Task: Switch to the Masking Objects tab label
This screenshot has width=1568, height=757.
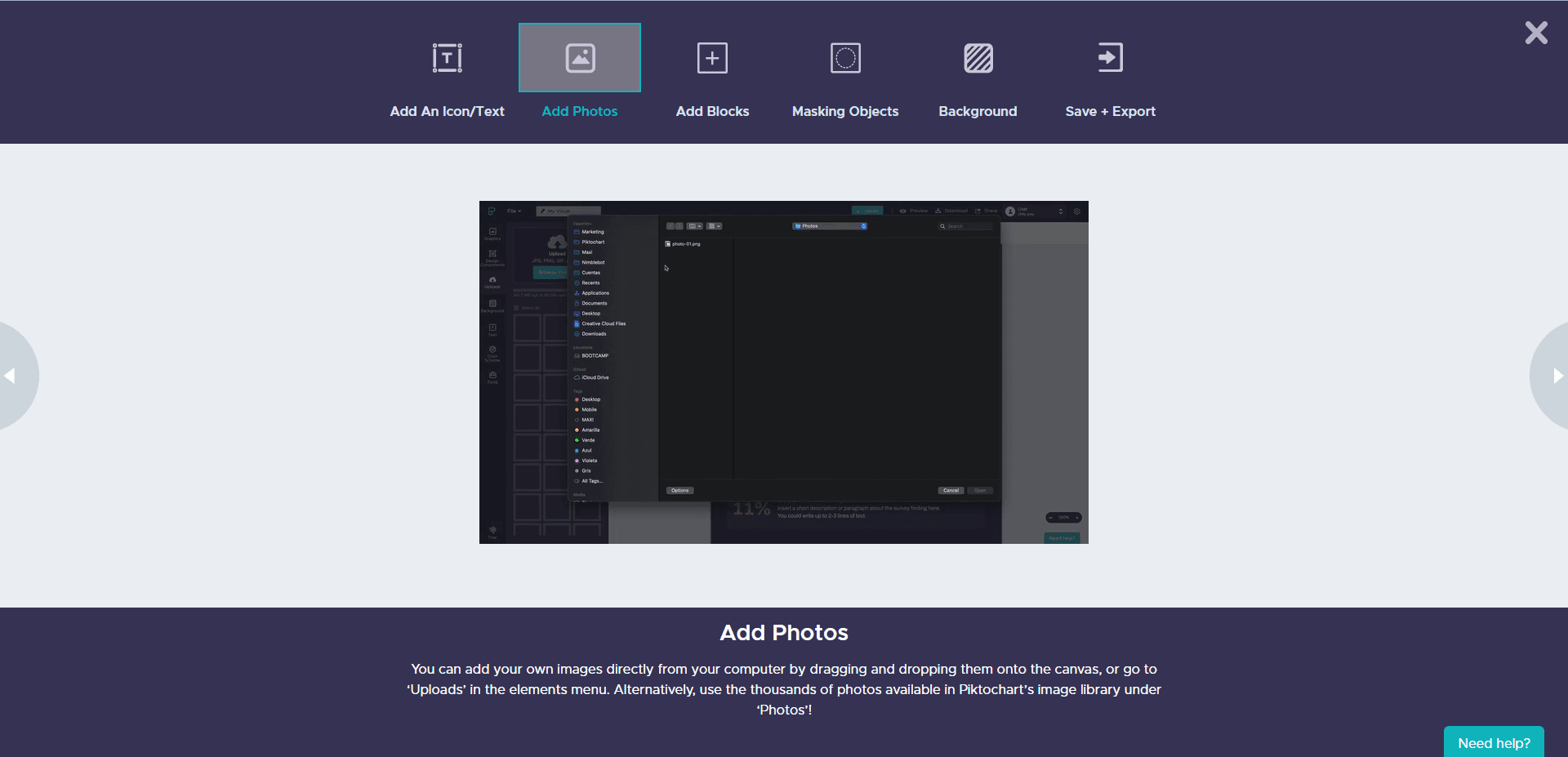Action: [845, 111]
